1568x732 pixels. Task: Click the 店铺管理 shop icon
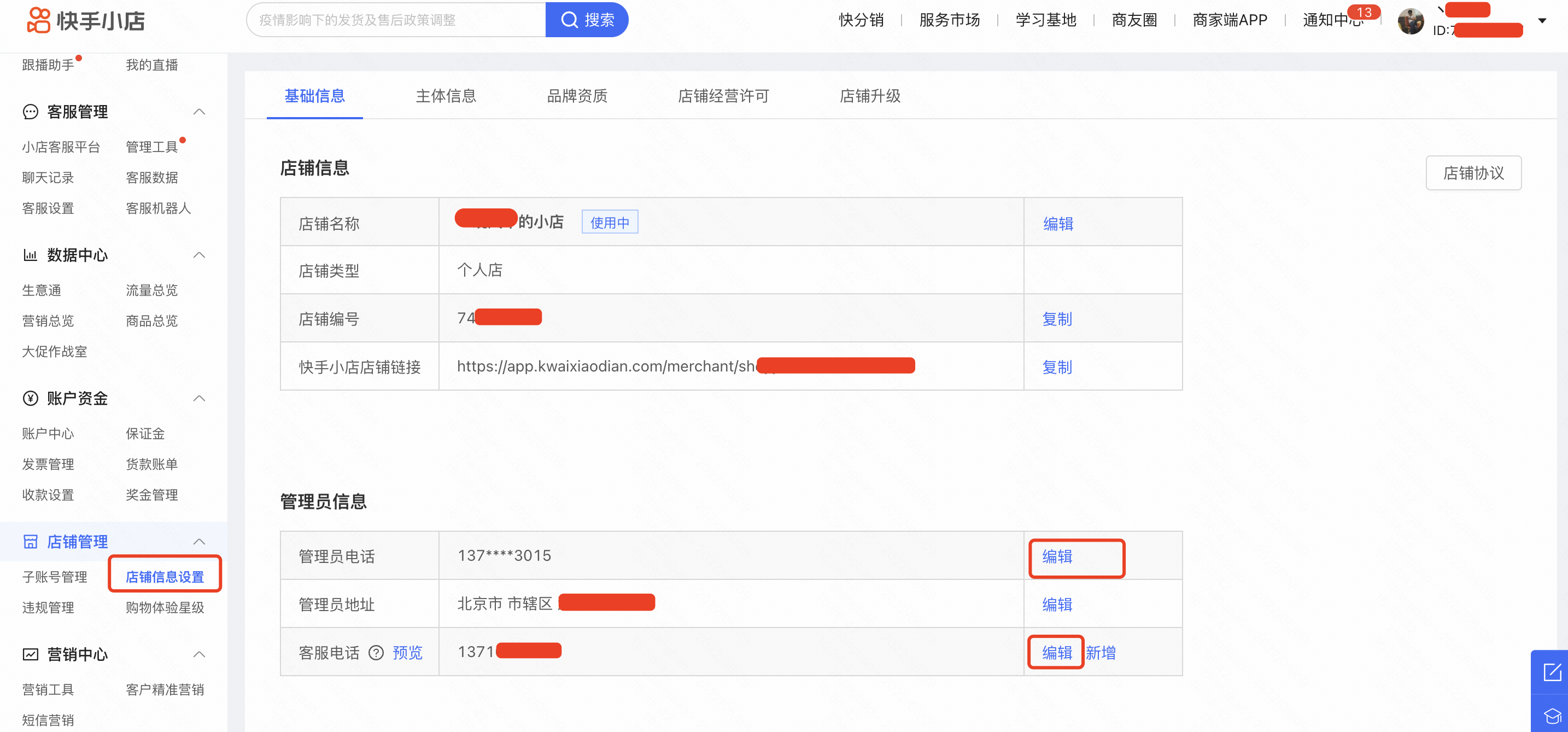(31, 542)
